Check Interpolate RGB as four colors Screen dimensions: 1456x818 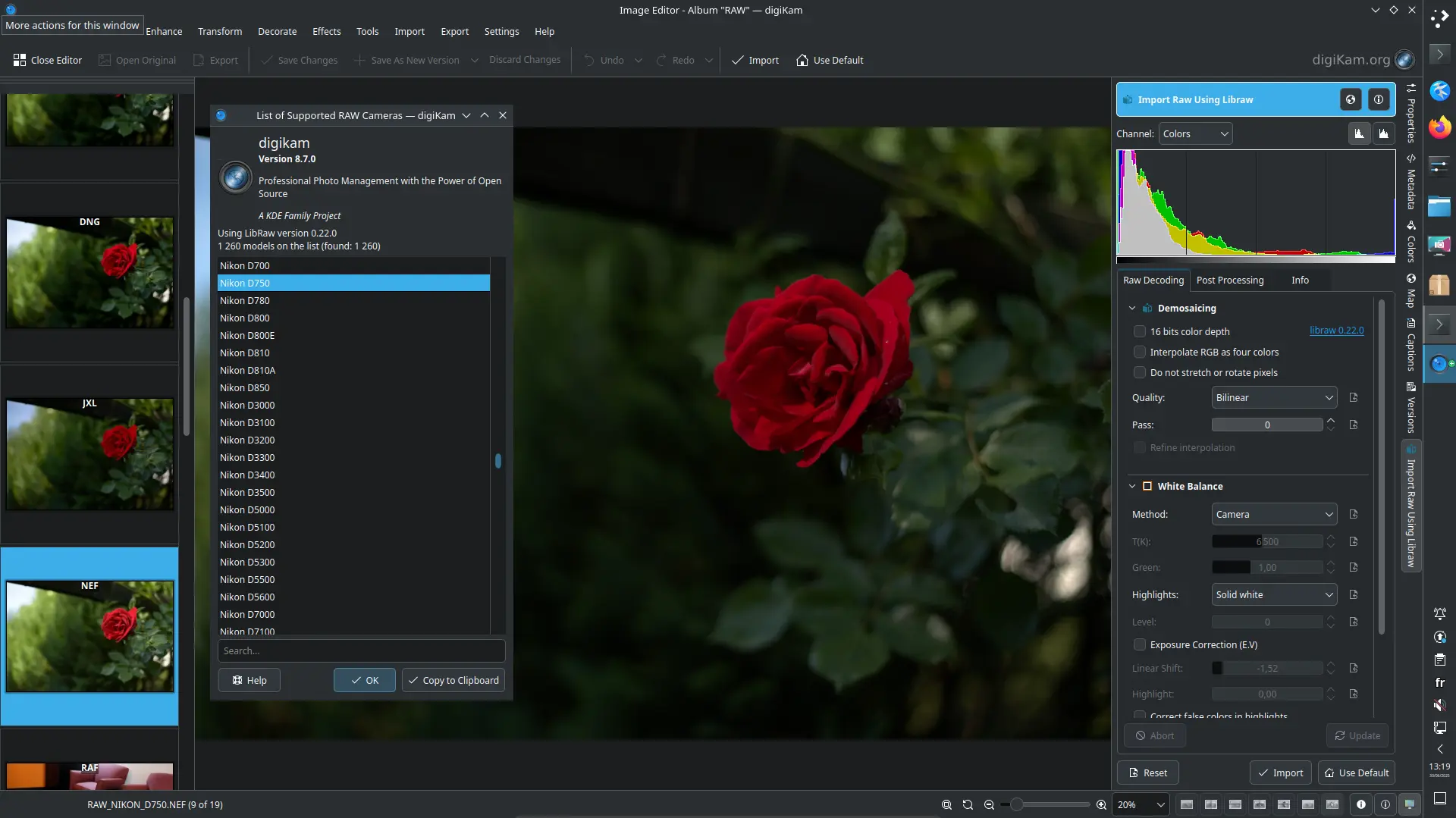click(1141, 352)
